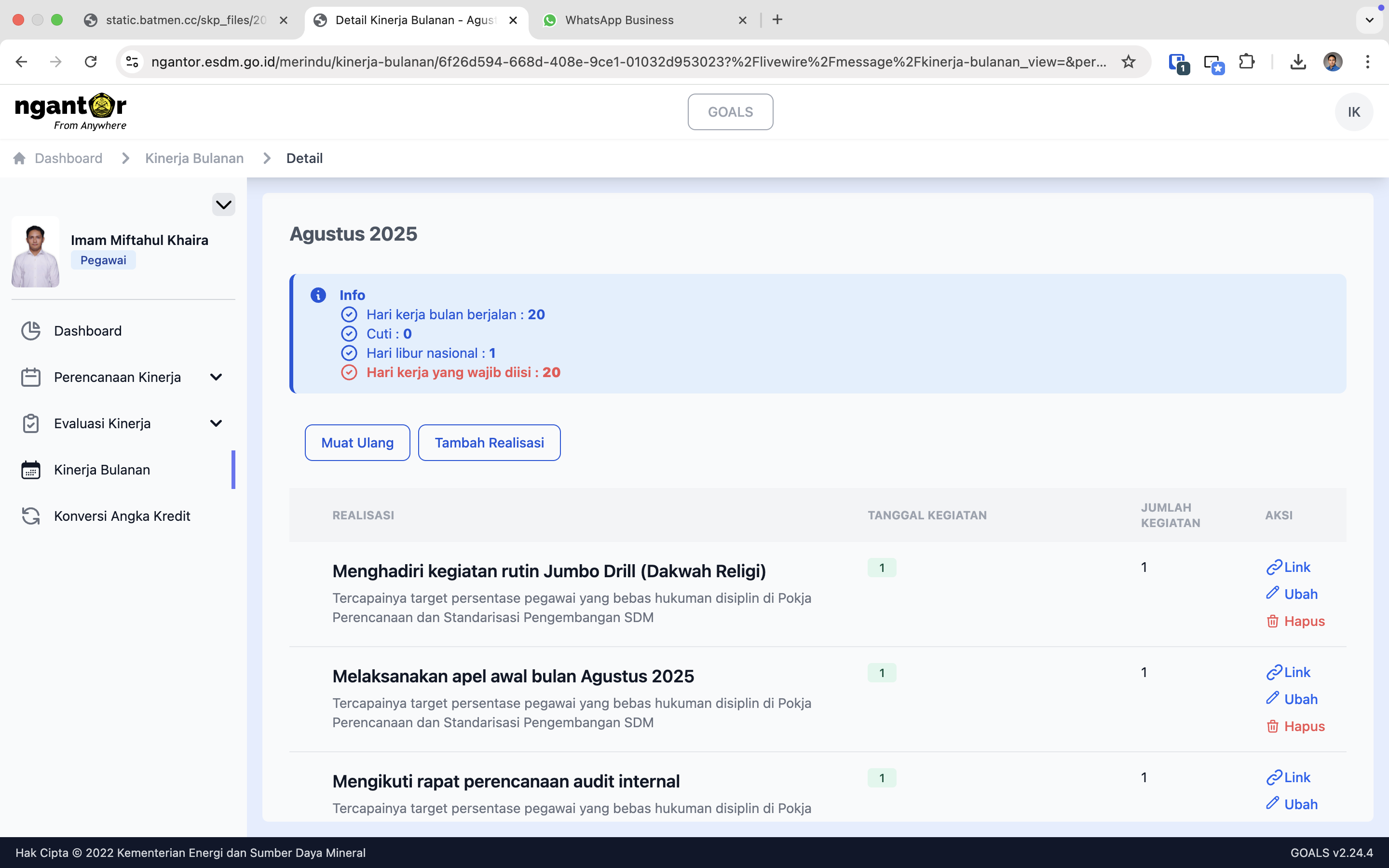Click Ubah for apel awal bulan entry

pos(1292,699)
